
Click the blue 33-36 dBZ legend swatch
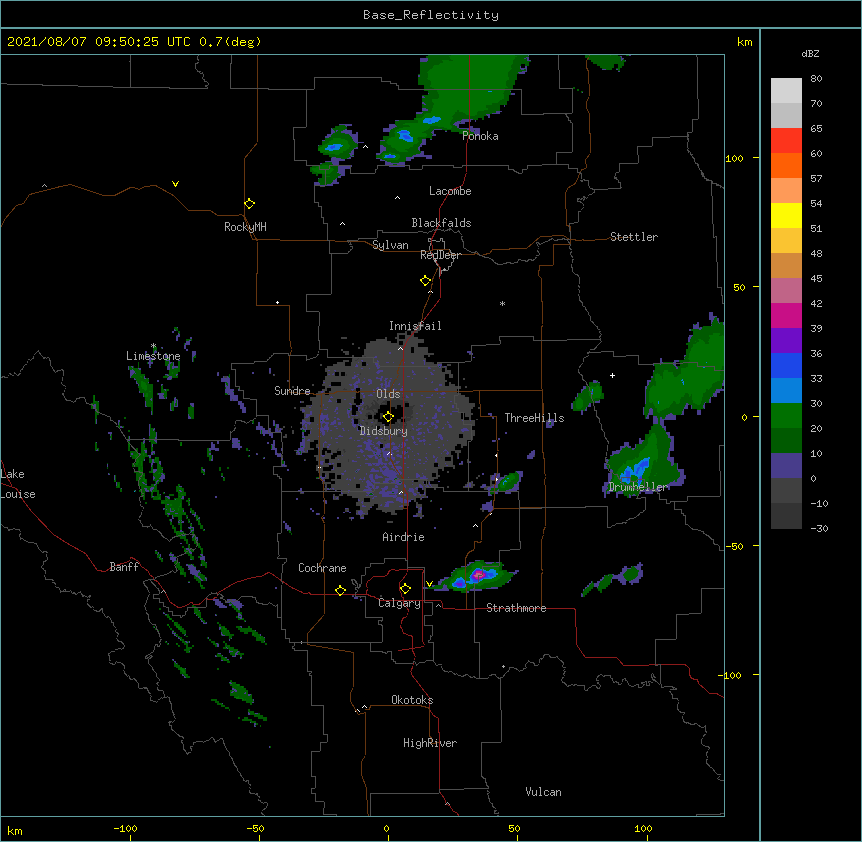click(x=786, y=365)
